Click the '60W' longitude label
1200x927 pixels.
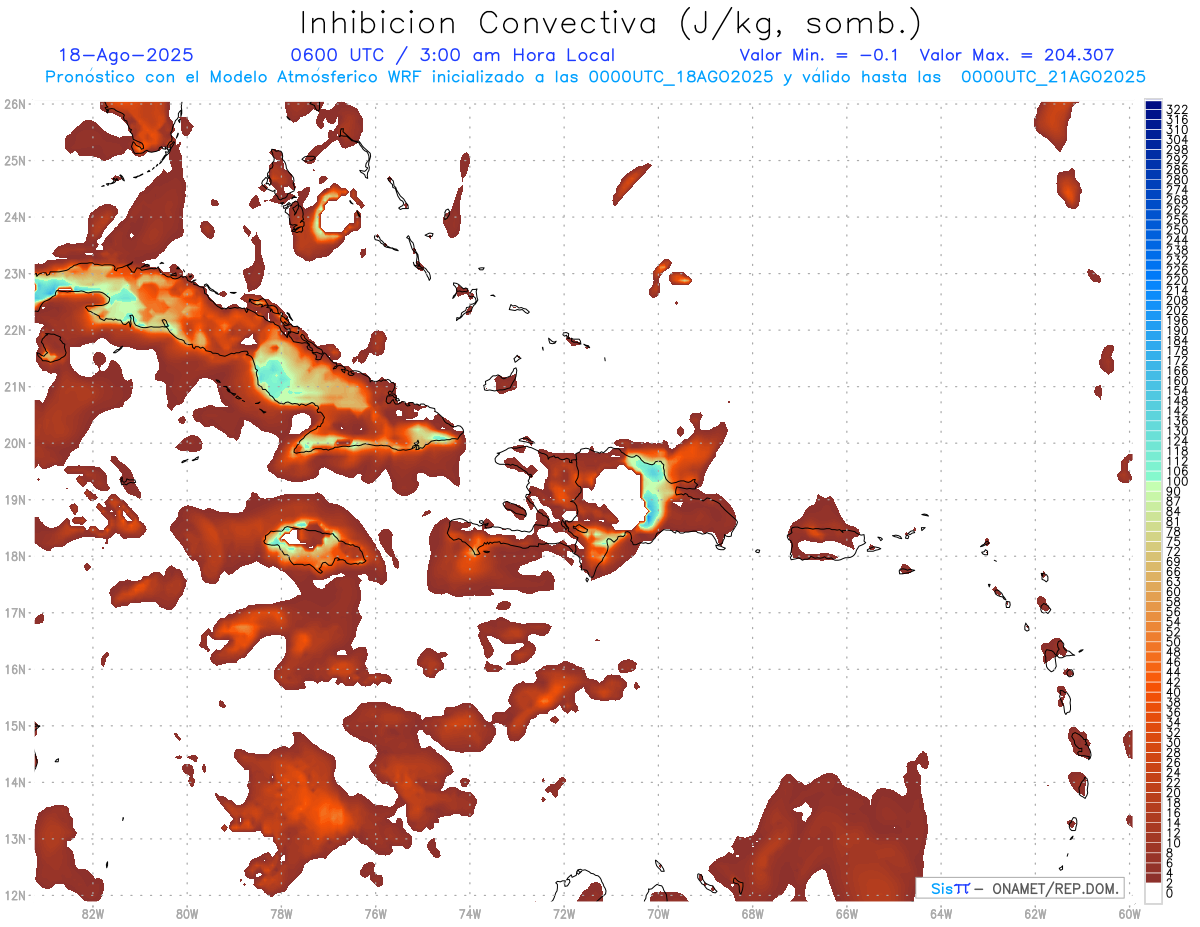click(x=1130, y=912)
